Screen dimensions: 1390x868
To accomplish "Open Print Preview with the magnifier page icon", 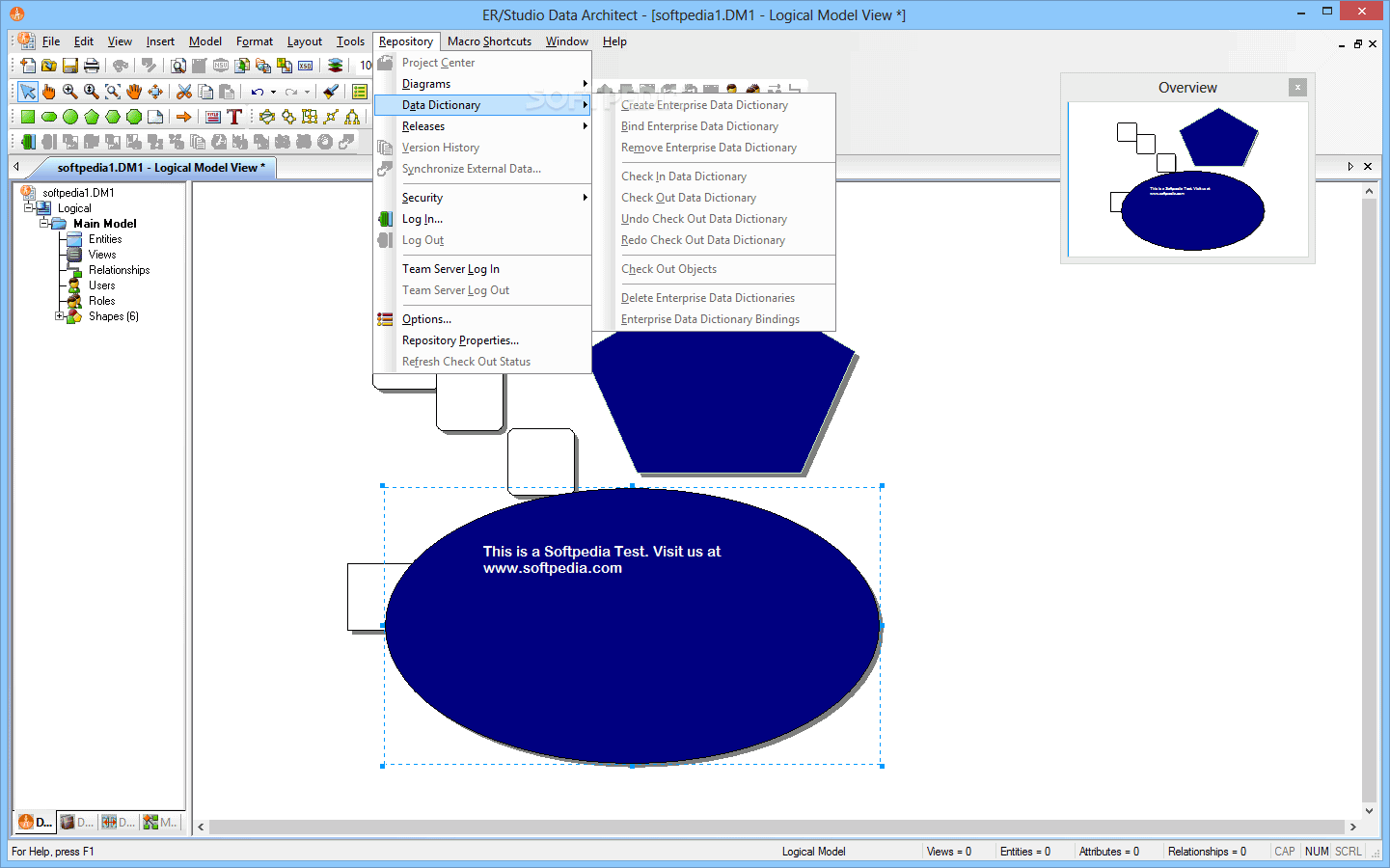I will 178,66.
